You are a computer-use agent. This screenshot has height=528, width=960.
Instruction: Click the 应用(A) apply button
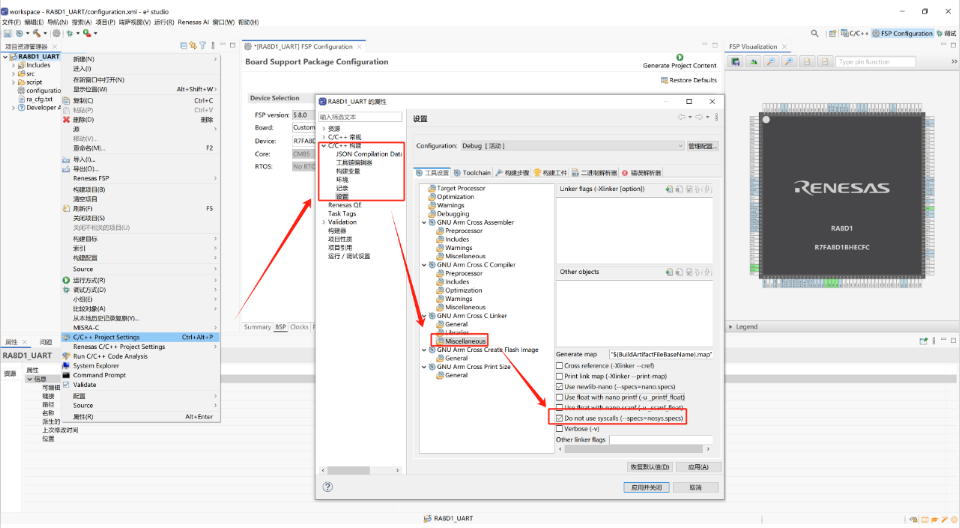click(x=698, y=467)
